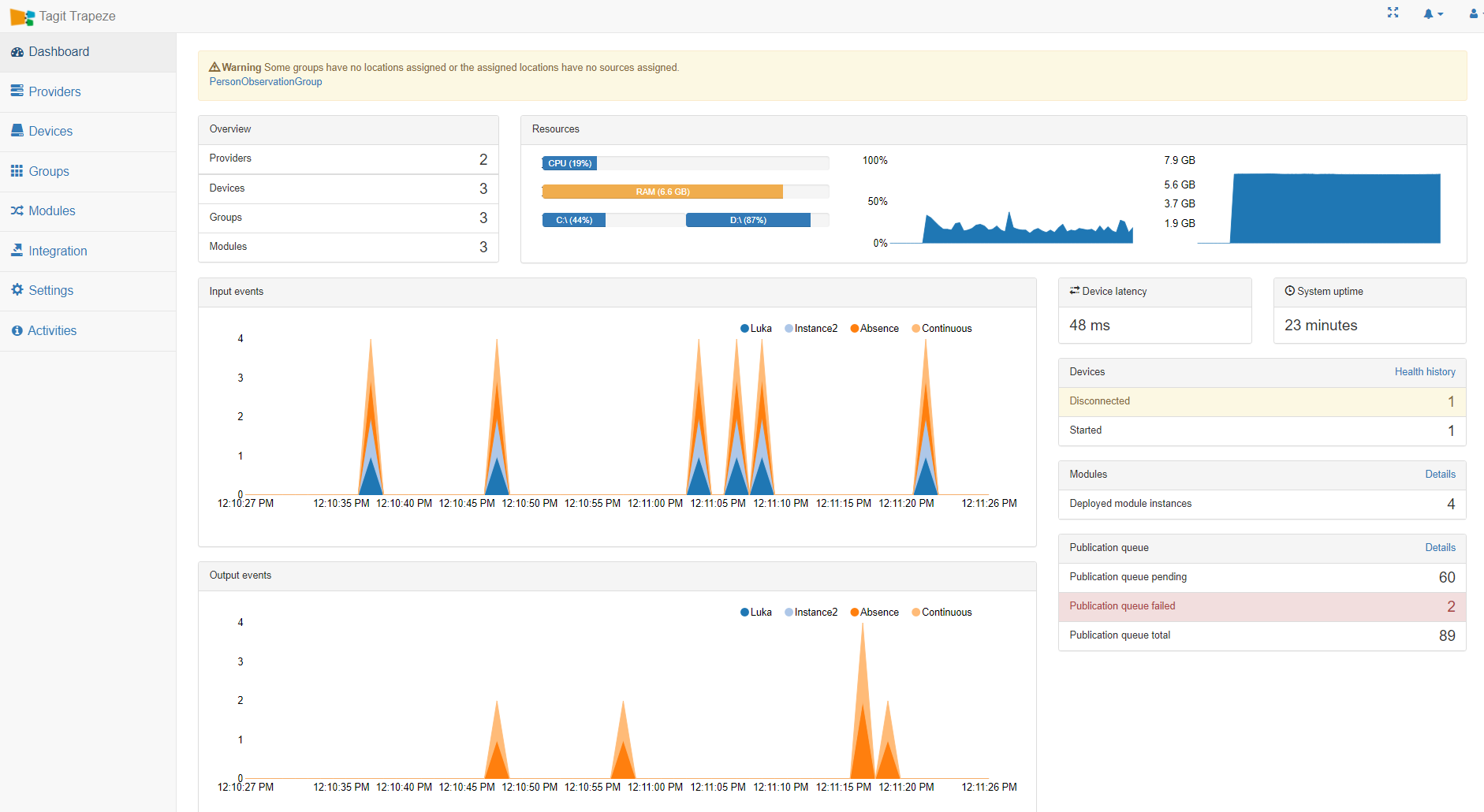Select the Overview Groups row
Viewport: 1484px width, 812px height.
click(x=349, y=218)
